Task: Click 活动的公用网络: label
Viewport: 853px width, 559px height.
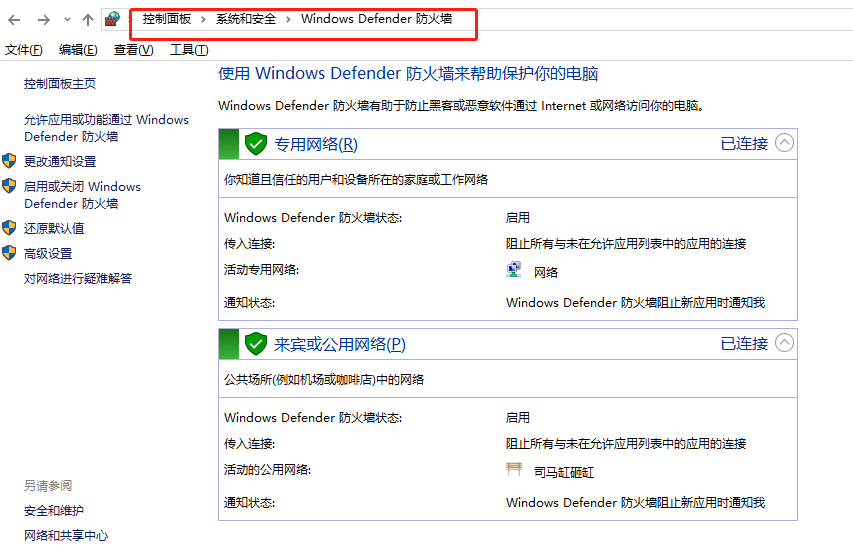Action: coord(267,470)
